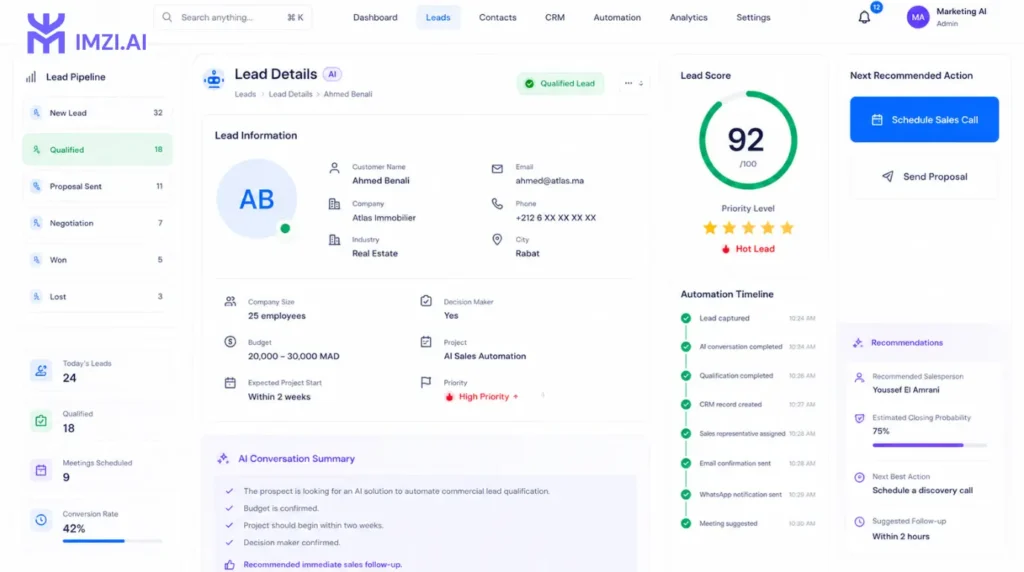Viewport: 1024px width, 572px height.
Task: Click the person icon beside Customer Name
Action: (x=334, y=168)
